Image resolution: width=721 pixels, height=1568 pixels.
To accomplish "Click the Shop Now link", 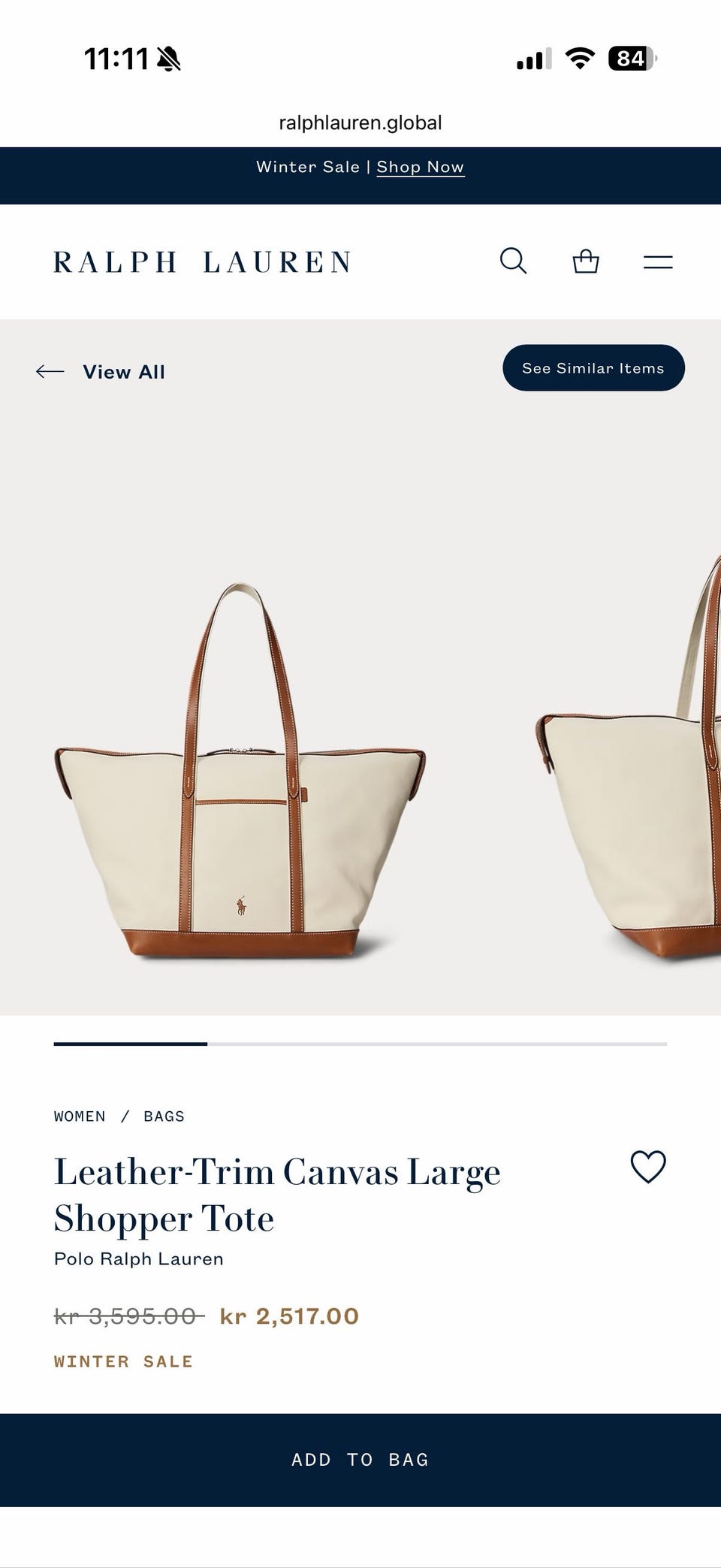I will [x=421, y=167].
